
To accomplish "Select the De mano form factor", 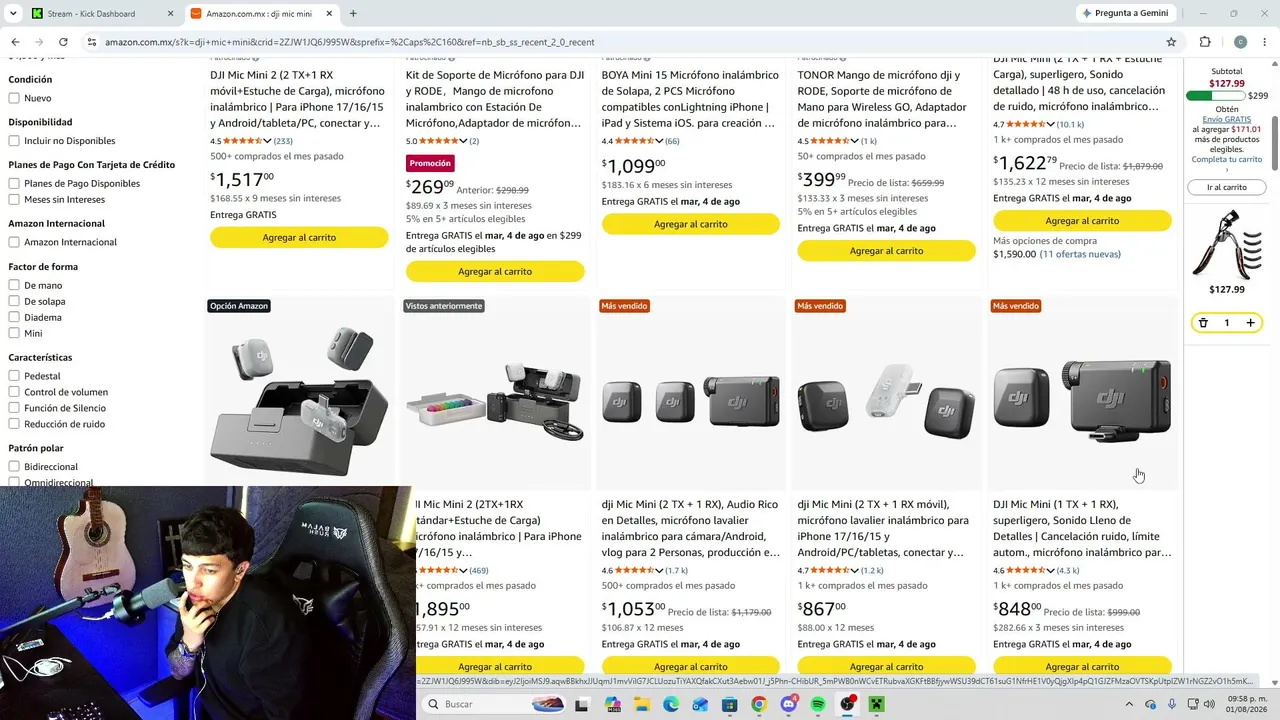I will pos(14,286).
